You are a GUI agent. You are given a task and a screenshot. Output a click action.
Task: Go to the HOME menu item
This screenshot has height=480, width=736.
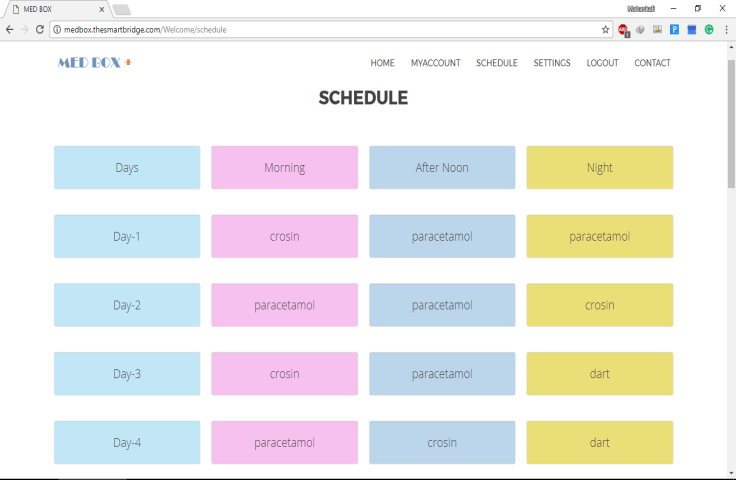pos(382,63)
